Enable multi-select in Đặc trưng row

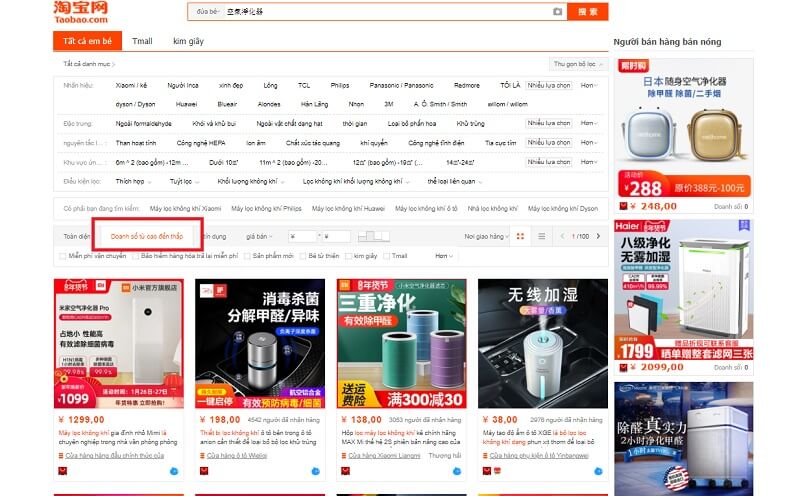point(548,123)
